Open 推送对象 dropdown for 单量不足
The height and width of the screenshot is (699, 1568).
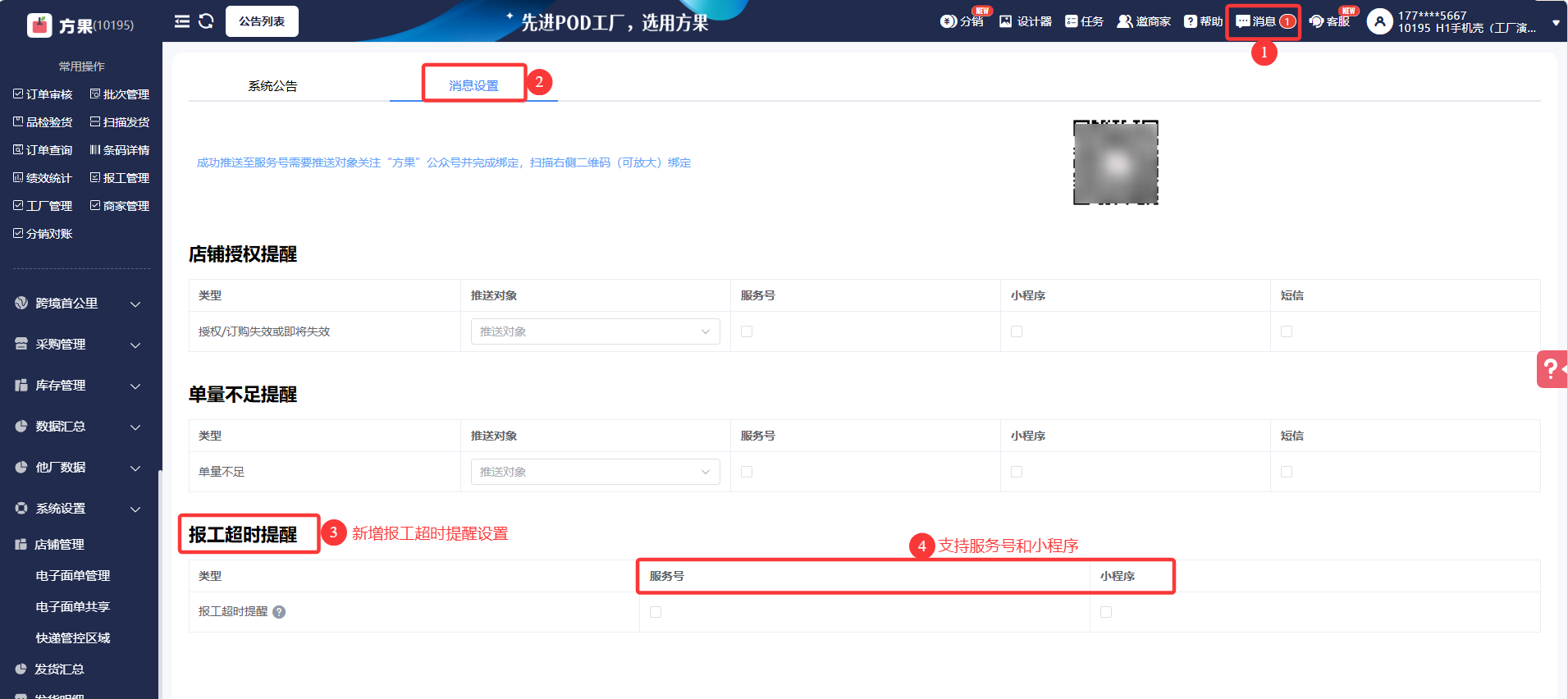[595, 472]
